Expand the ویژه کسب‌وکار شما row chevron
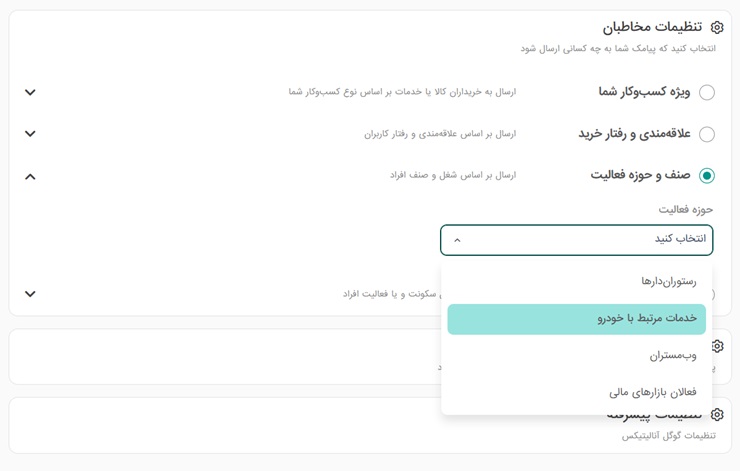This screenshot has width=740, height=471. pos(30,92)
